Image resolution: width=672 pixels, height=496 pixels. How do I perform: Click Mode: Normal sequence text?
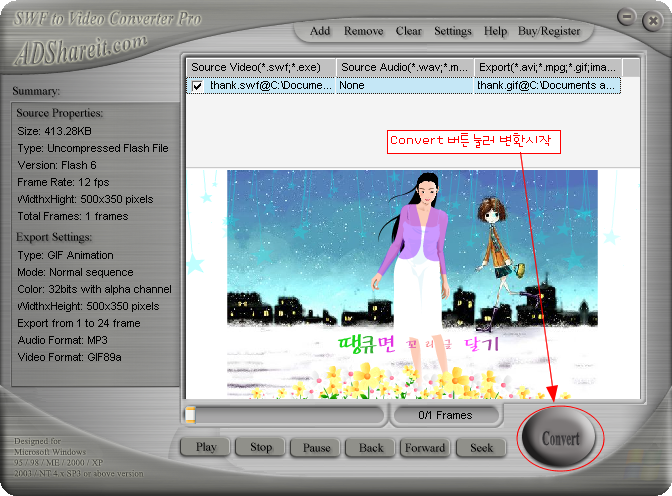[x=75, y=272]
